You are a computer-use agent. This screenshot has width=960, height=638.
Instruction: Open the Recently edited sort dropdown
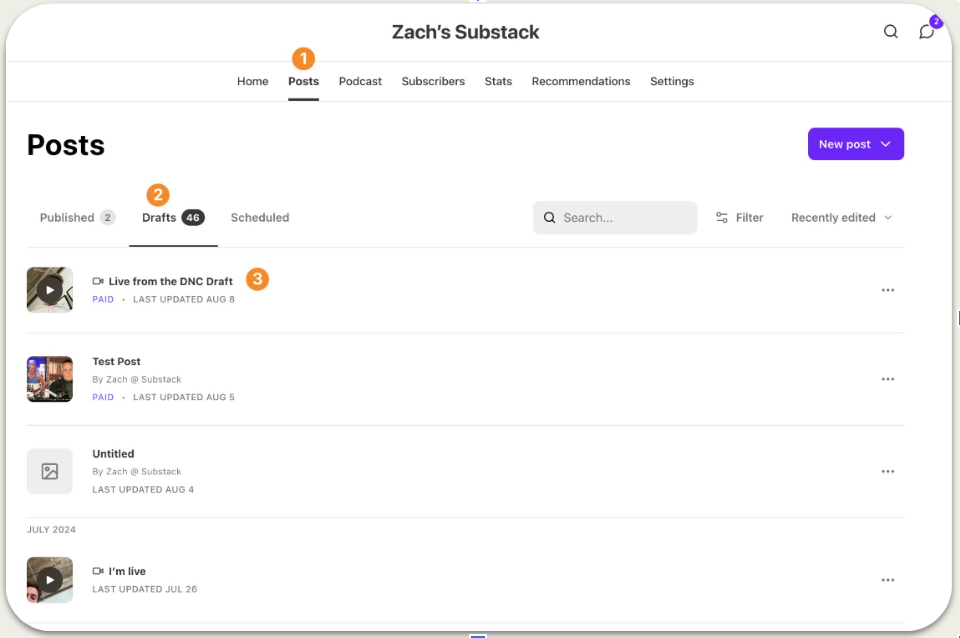tap(842, 217)
